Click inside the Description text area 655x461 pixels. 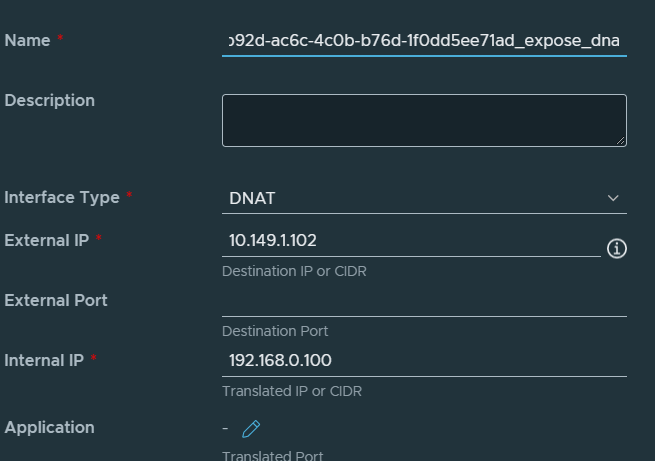tap(424, 120)
